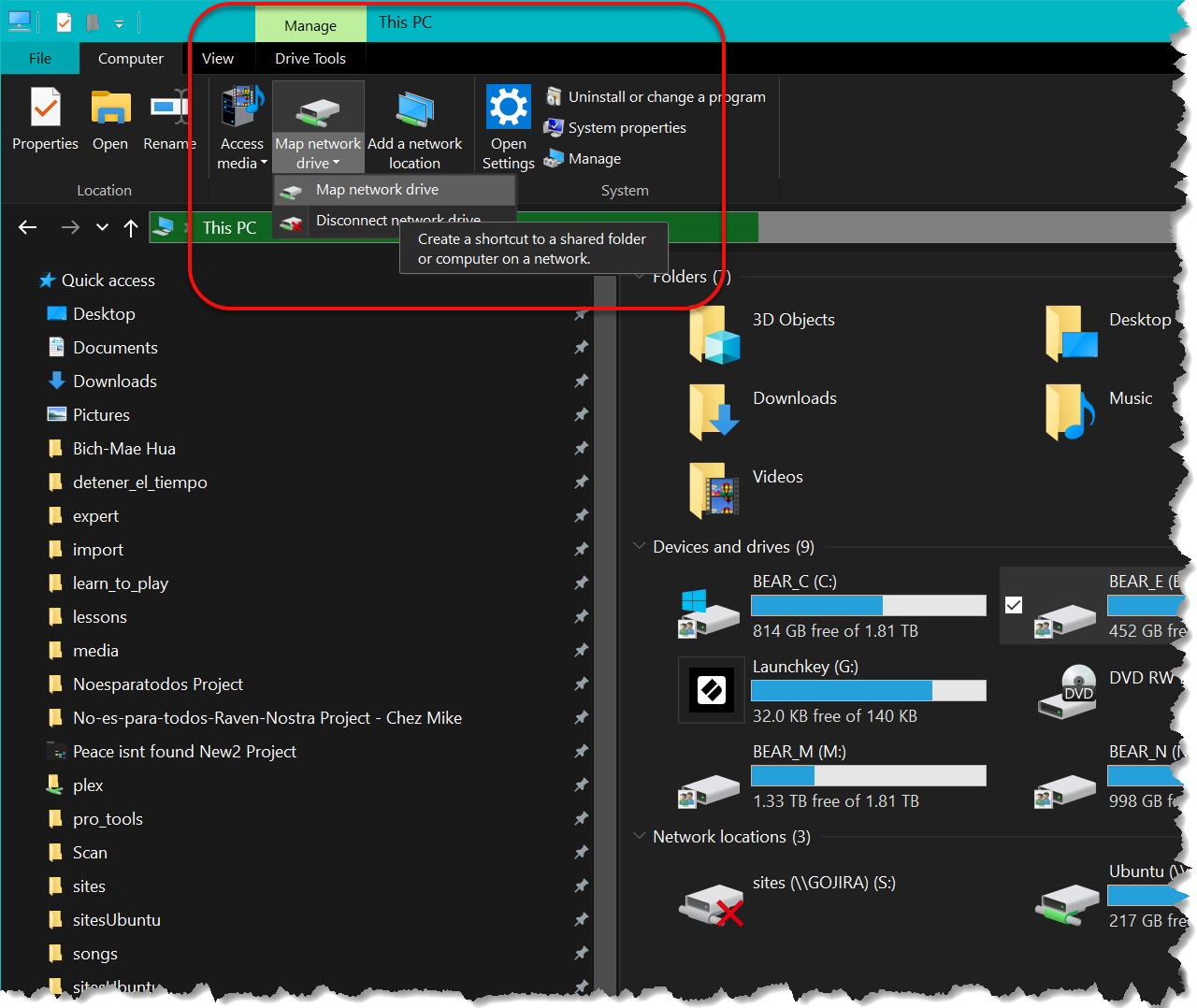The height and width of the screenshot is (1008, 1197).
Task: Navigate up one level with Up arrow
Action: click(x=131, y=227)
